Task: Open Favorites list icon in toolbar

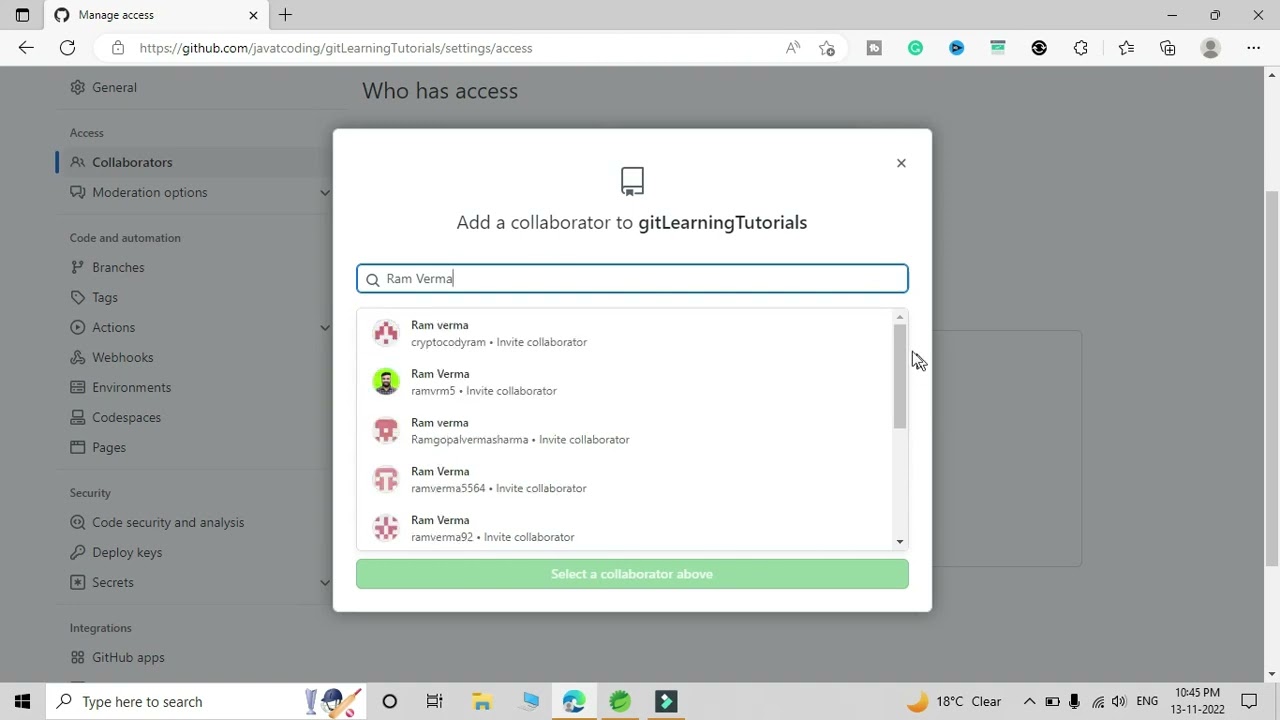Action: pos(1126,48)
